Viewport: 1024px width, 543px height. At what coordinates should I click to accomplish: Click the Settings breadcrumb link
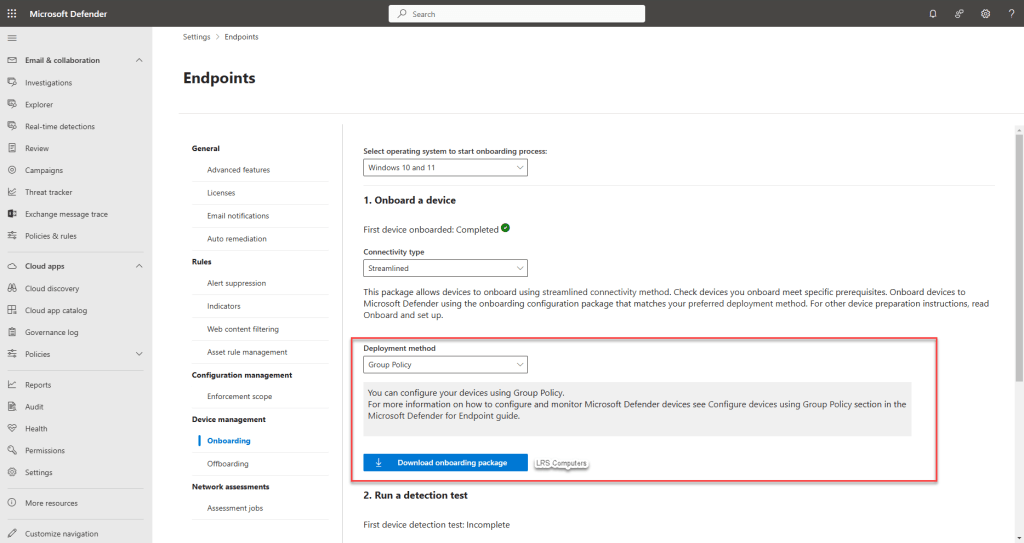[x=197, y=37]
